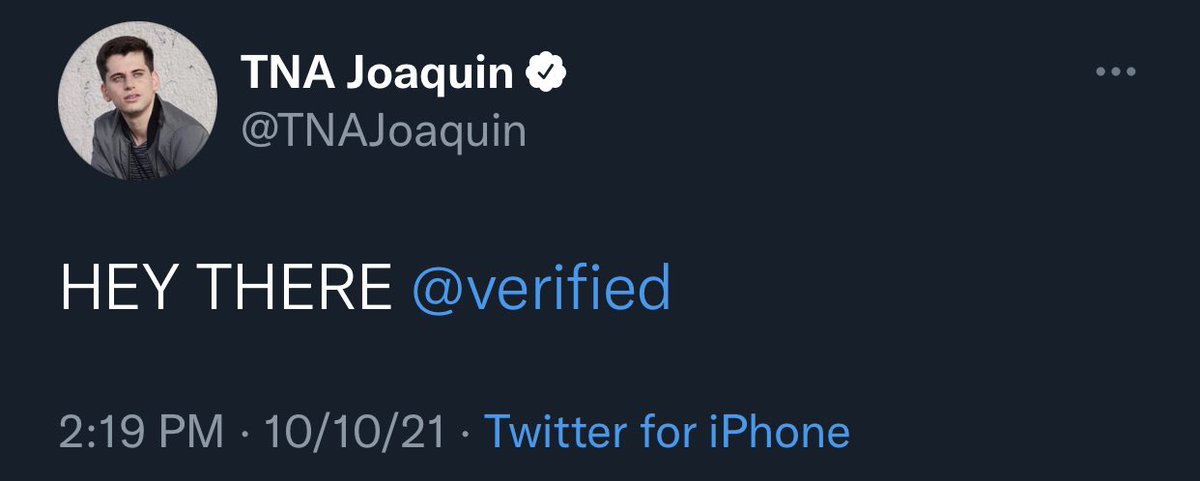Click the 2:19 PM timestamp

pyautogui.click(x=142, y=433)
